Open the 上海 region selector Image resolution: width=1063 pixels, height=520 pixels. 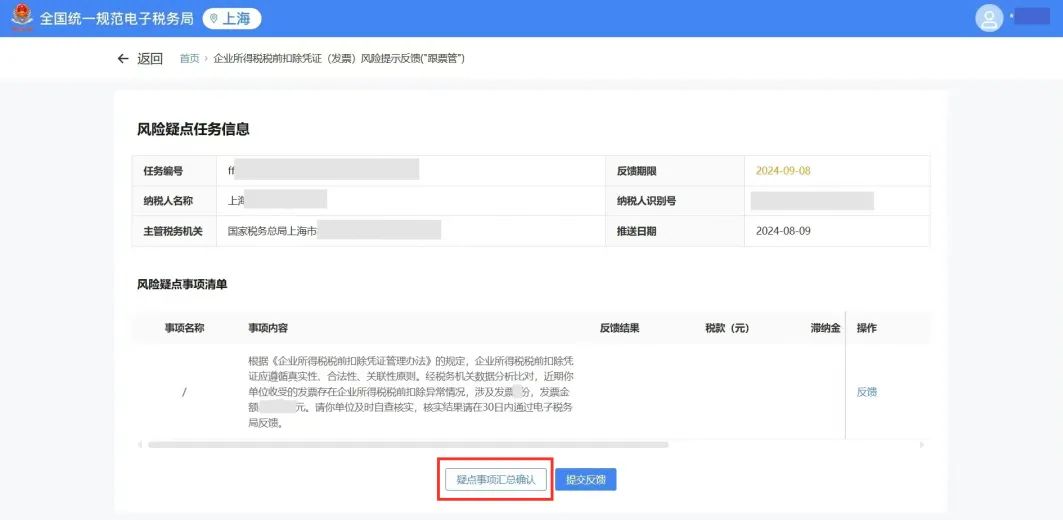pos(231,19)
